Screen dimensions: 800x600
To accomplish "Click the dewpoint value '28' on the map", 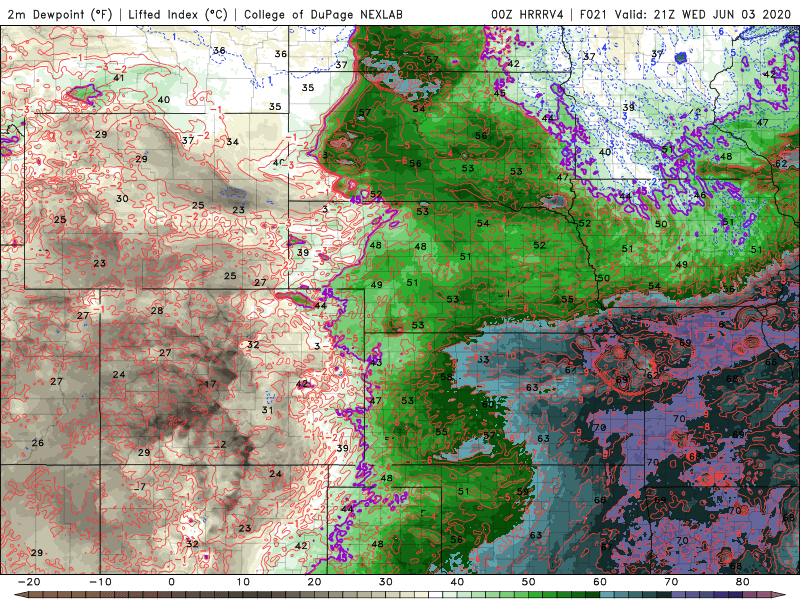I will click(157, 310).
